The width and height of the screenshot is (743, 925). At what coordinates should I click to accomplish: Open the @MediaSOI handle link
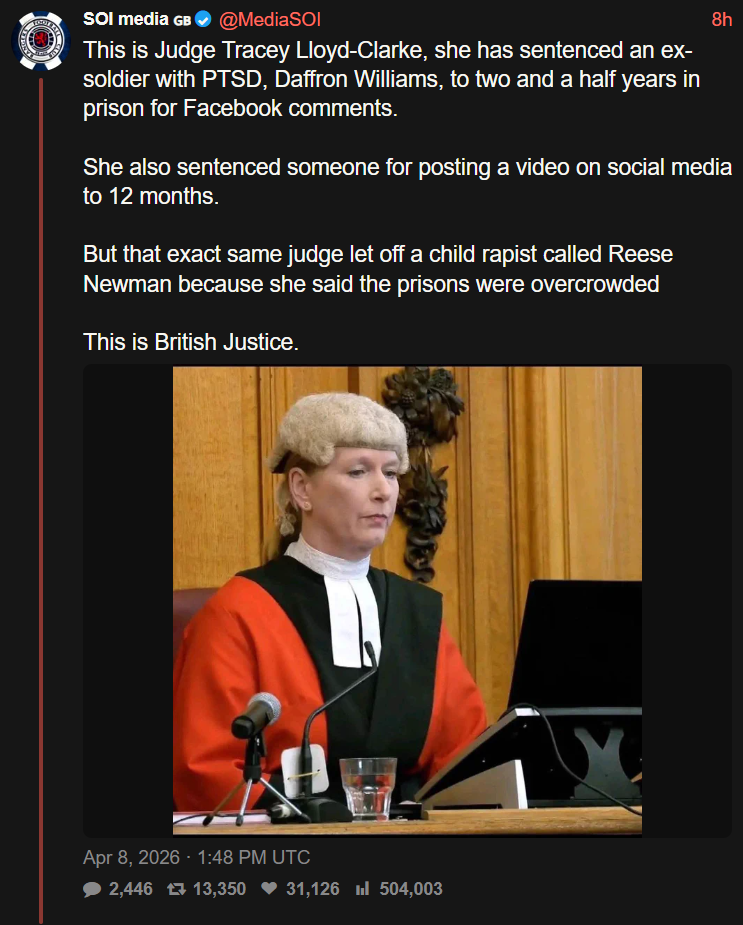click(x=270, y=19)
